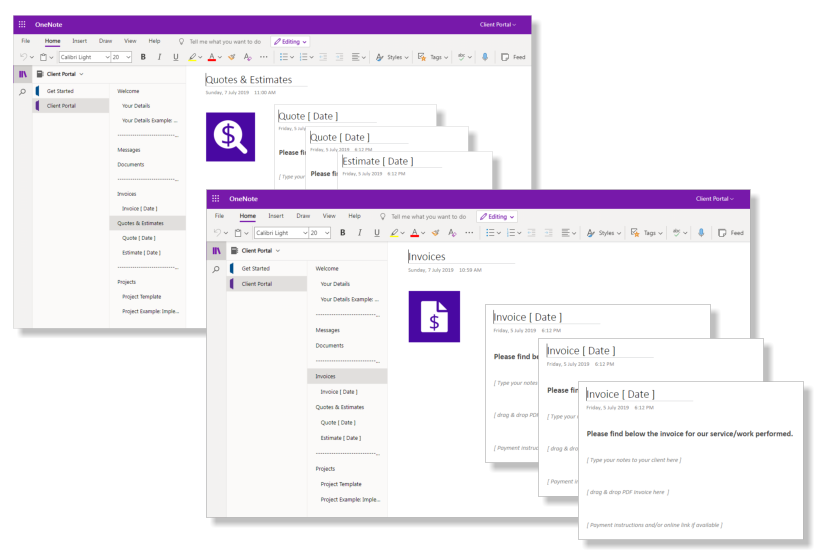
Task: Click the Invoices dollar document thumbnail
Action: 434,316
